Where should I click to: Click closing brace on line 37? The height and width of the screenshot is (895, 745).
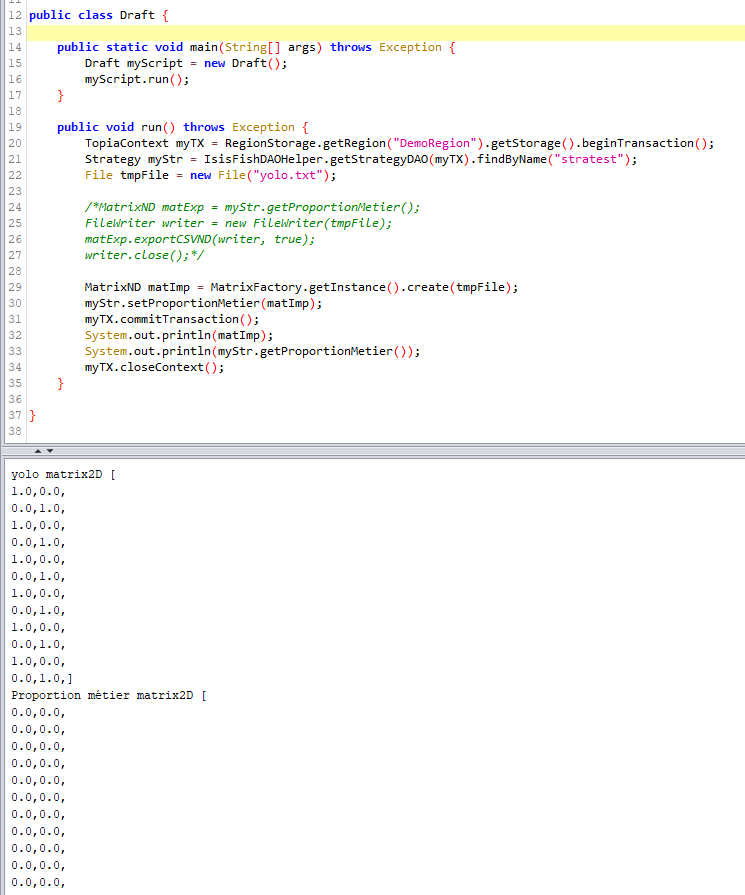click(x=33, y=415)
